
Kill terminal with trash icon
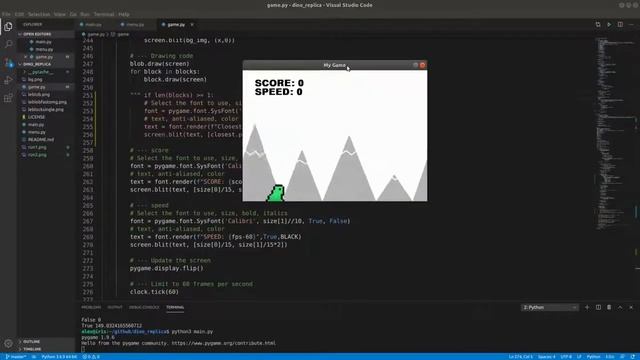(x=609, y=307)
